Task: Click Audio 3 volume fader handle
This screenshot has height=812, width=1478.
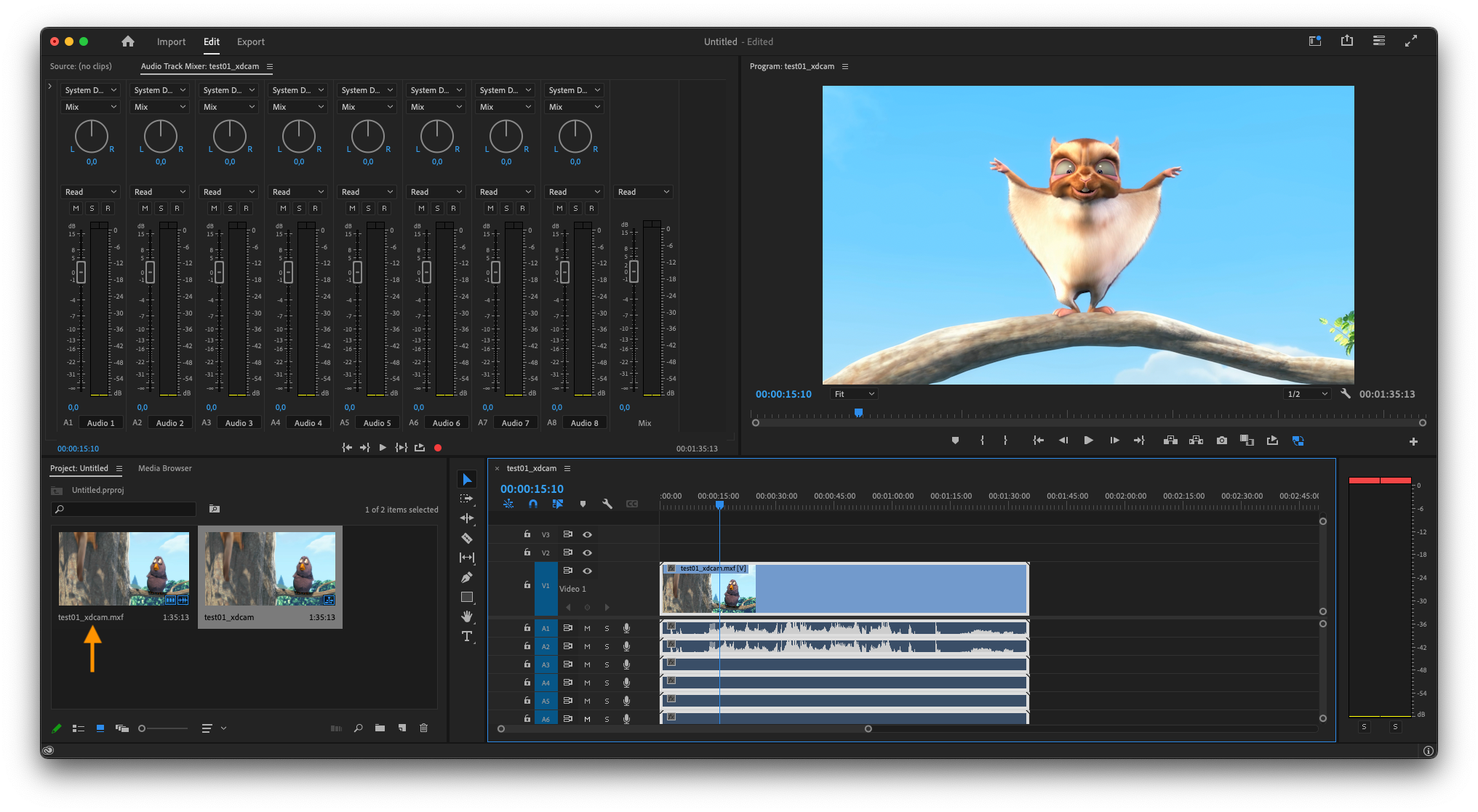Action: tap(219, 272)
